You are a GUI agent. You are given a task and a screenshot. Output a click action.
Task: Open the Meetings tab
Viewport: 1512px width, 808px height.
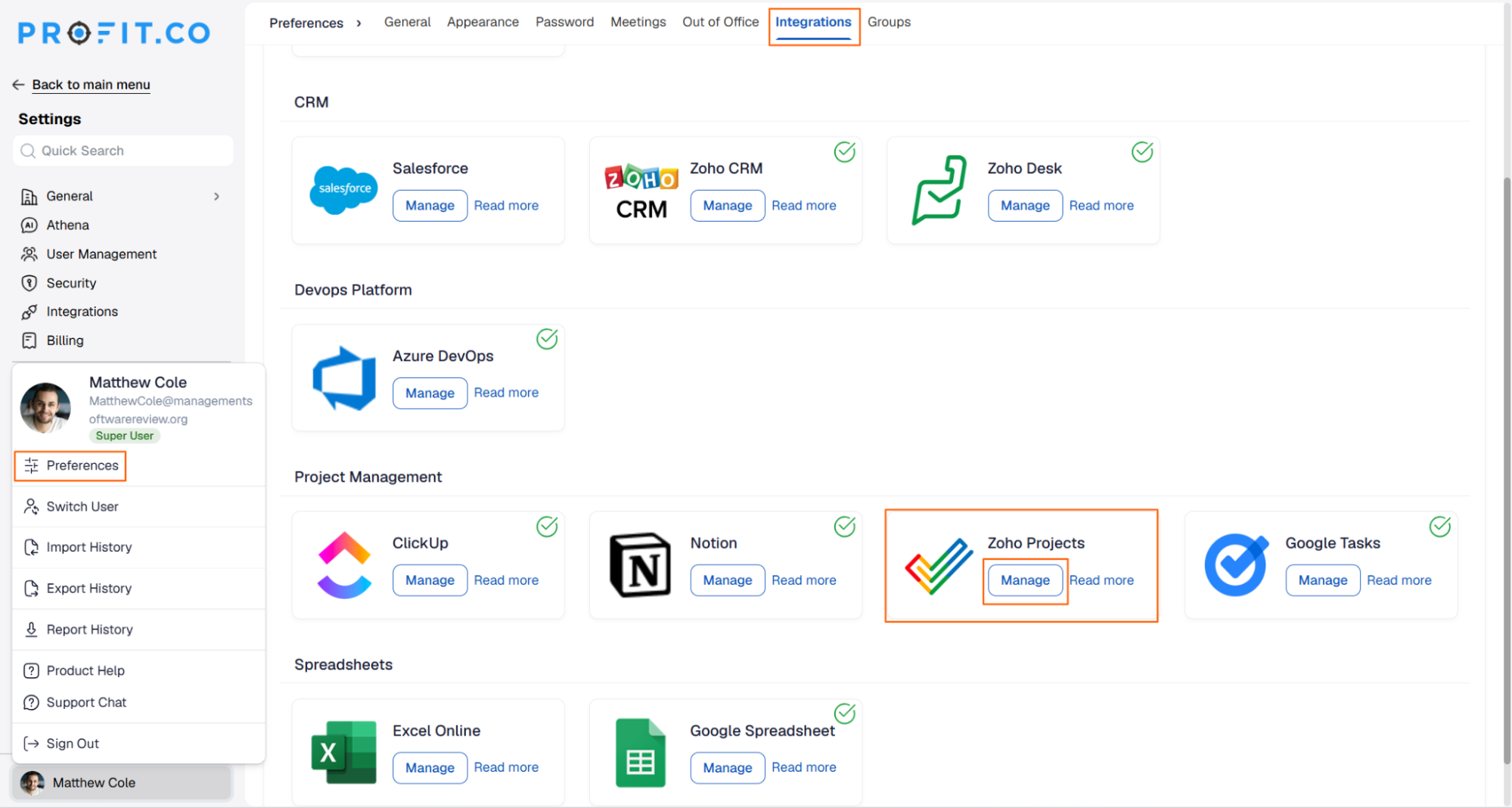click(638, 22)
